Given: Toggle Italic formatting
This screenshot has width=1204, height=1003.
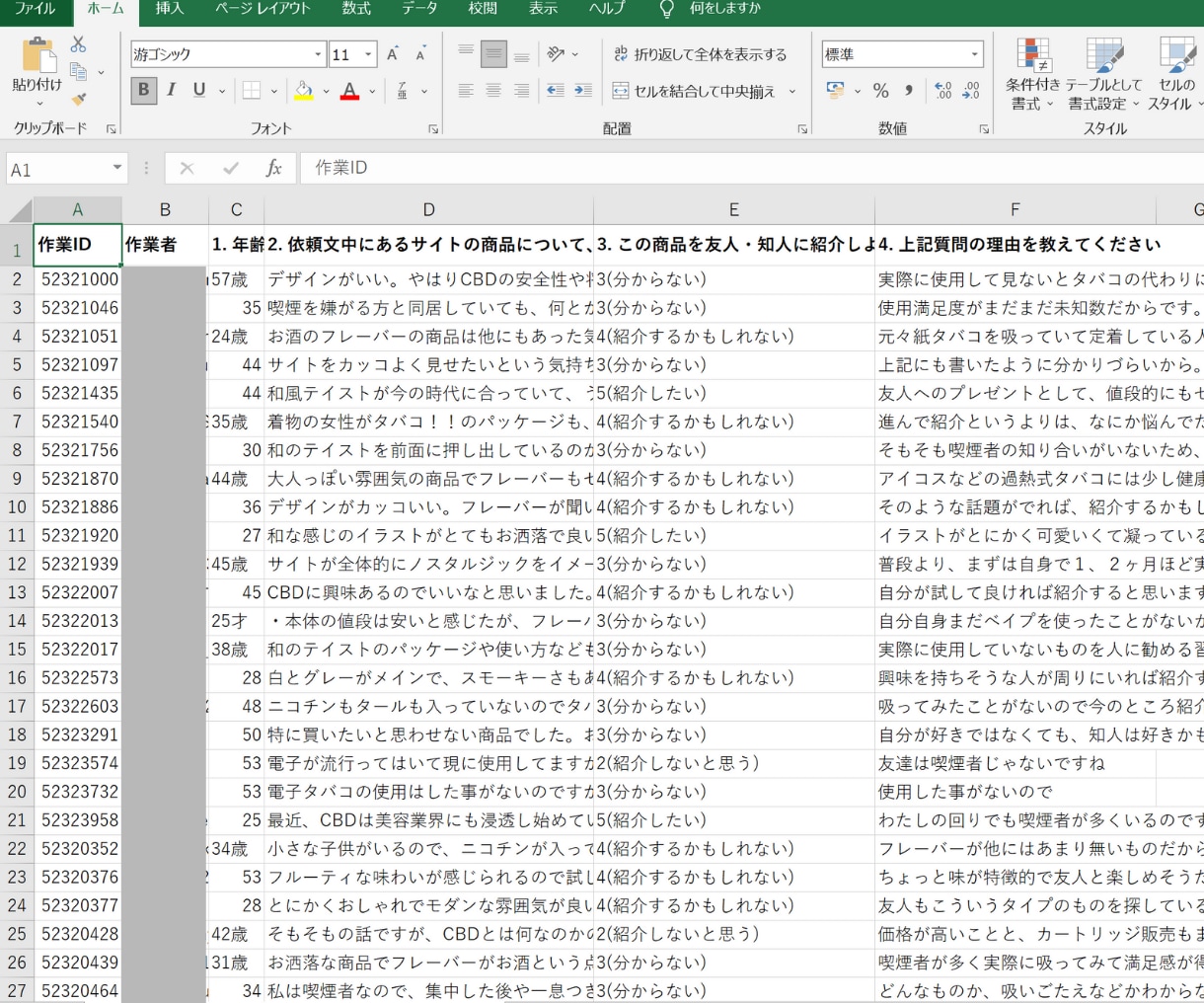Looking at the screenshot, I should [x=171, y=91].
